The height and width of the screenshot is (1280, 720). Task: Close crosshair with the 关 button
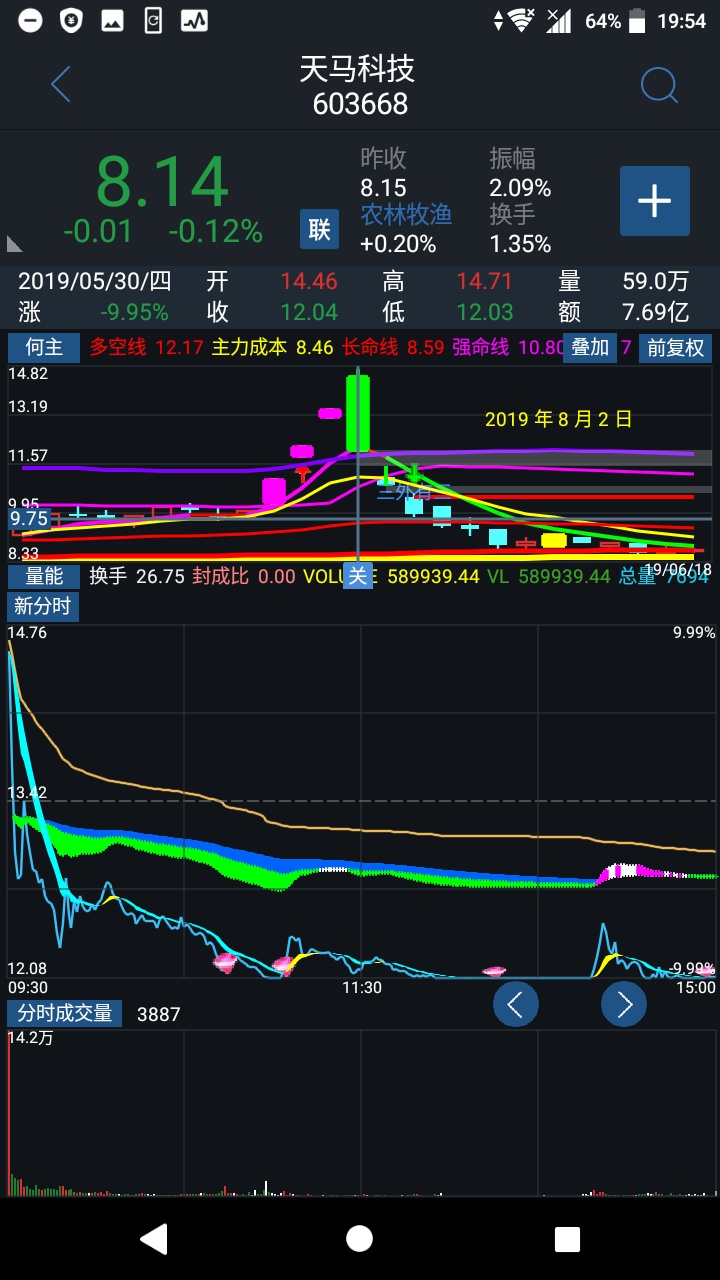tap(358, 576)
